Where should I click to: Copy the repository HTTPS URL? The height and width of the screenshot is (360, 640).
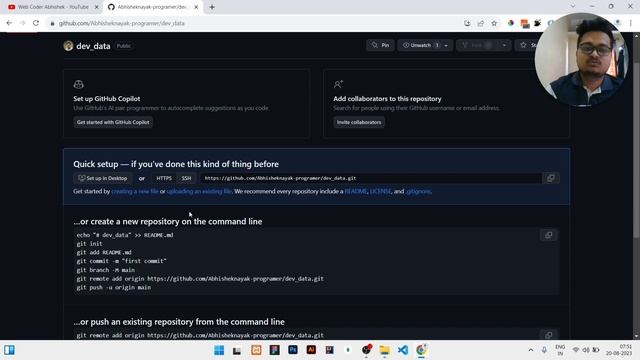pos(551,178)
